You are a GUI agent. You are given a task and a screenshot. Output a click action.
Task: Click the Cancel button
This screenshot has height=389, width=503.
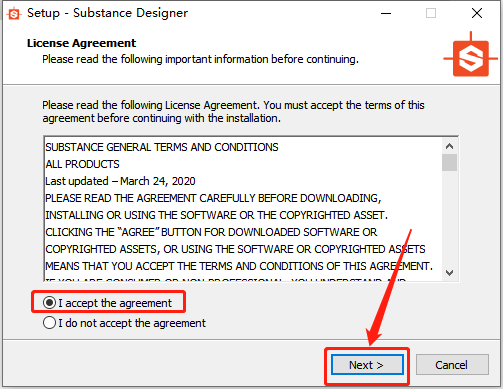pos(452,365)
